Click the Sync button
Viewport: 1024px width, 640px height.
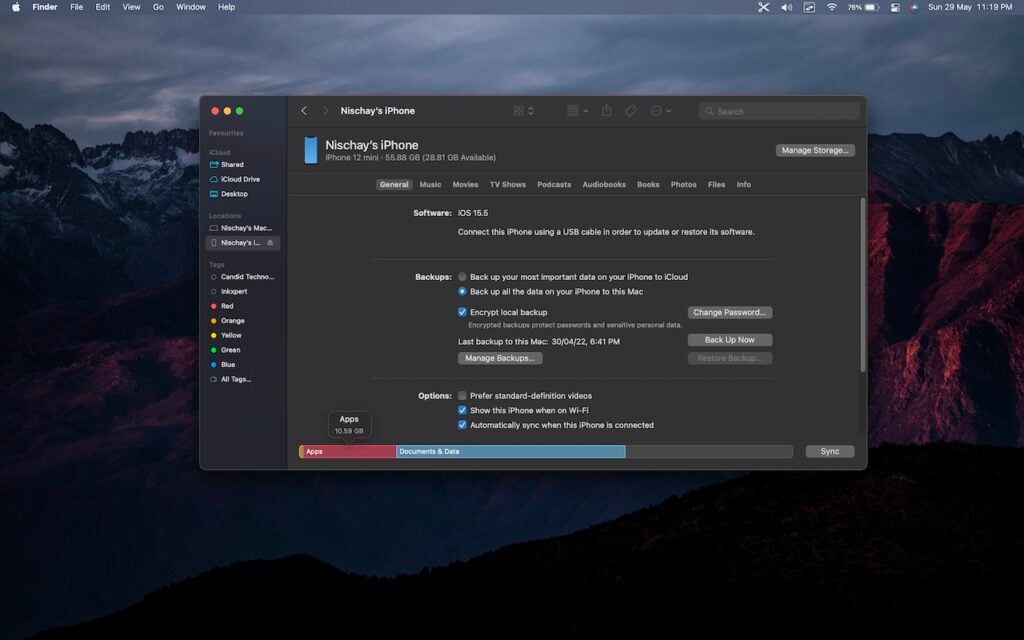pyautogui.click(x=829, y=452)
